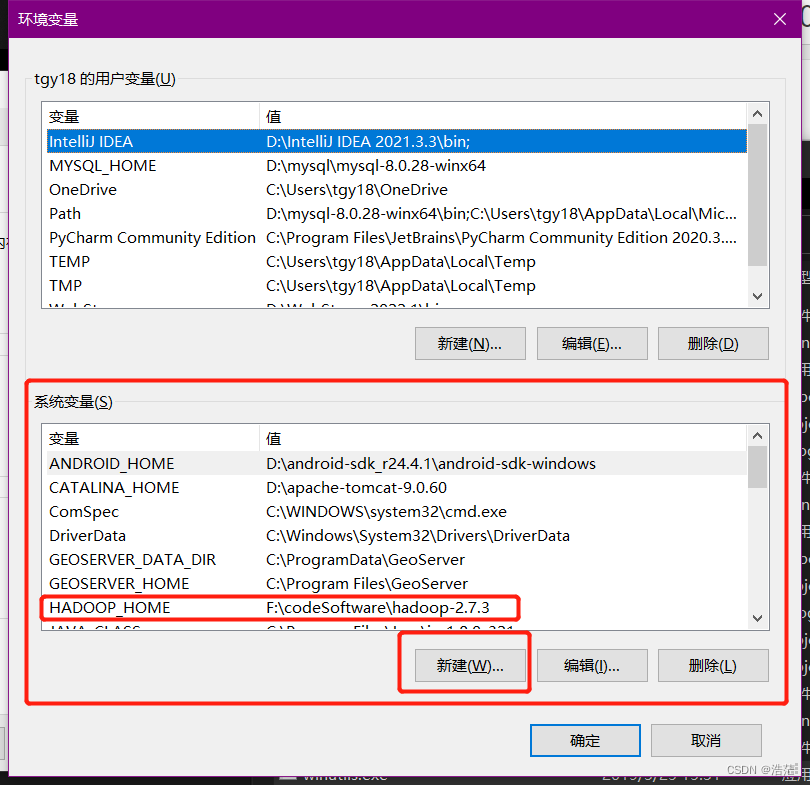The height and width of the screenshot is (785, 810).
Task: Click down arrow of system variables scrollbar
Action: [757, 618]
